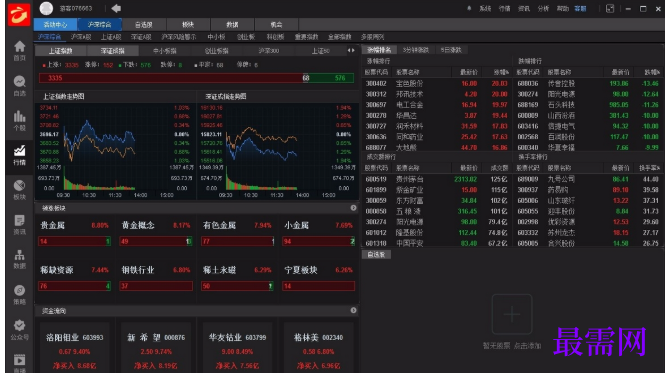Expand the 资金流向 panel arrow
Screen dimensions: 665x373
(353, 311)
